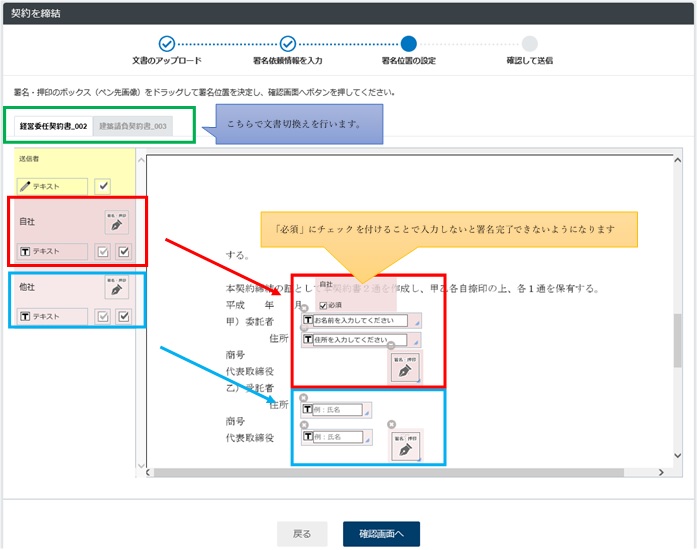Switch to the 経営委任契約書_002 tab
The image size is (698, 550).
tap(53, 126)
